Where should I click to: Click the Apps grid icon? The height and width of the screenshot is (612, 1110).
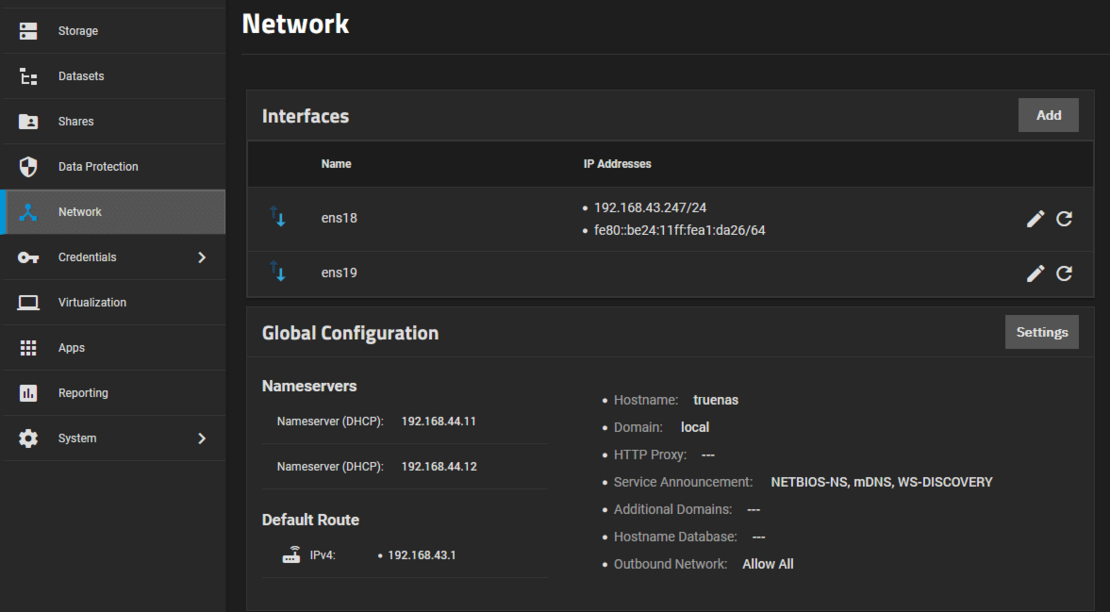(28, 348)
